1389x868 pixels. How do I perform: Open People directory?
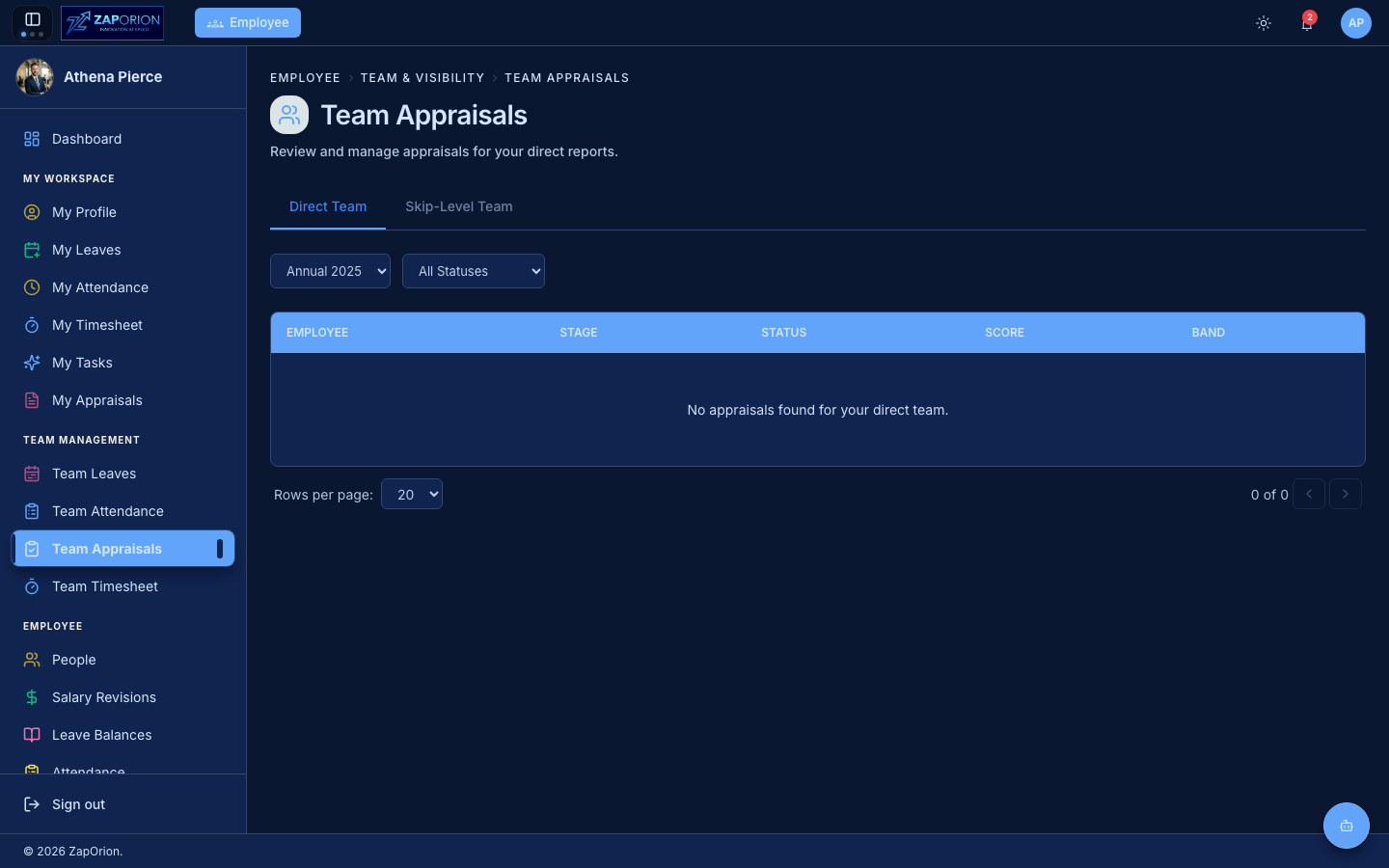tap(123, 660)
